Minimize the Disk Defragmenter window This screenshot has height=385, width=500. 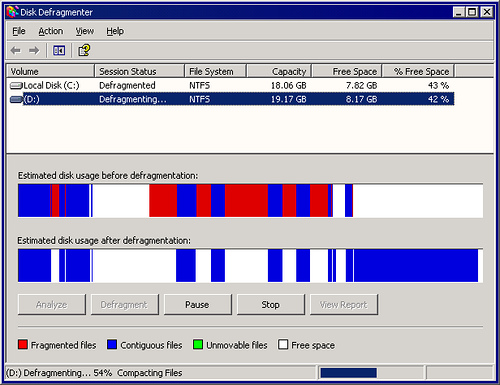(x=459, y=12)
